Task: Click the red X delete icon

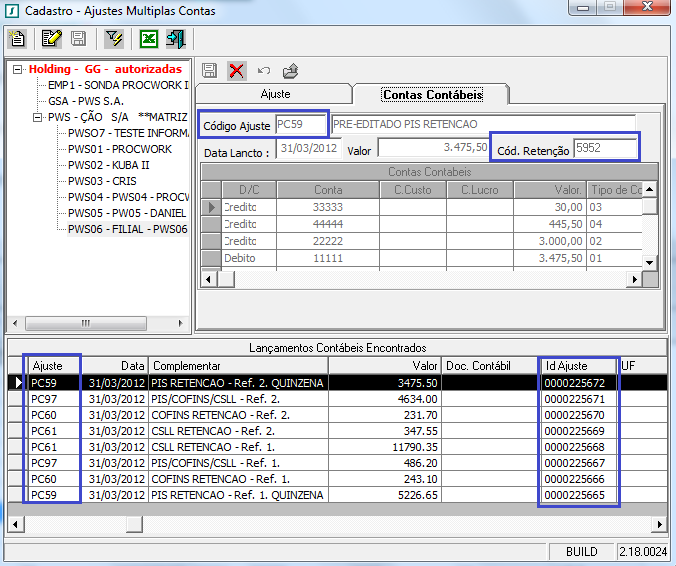Action: click(x=237, y=70)
